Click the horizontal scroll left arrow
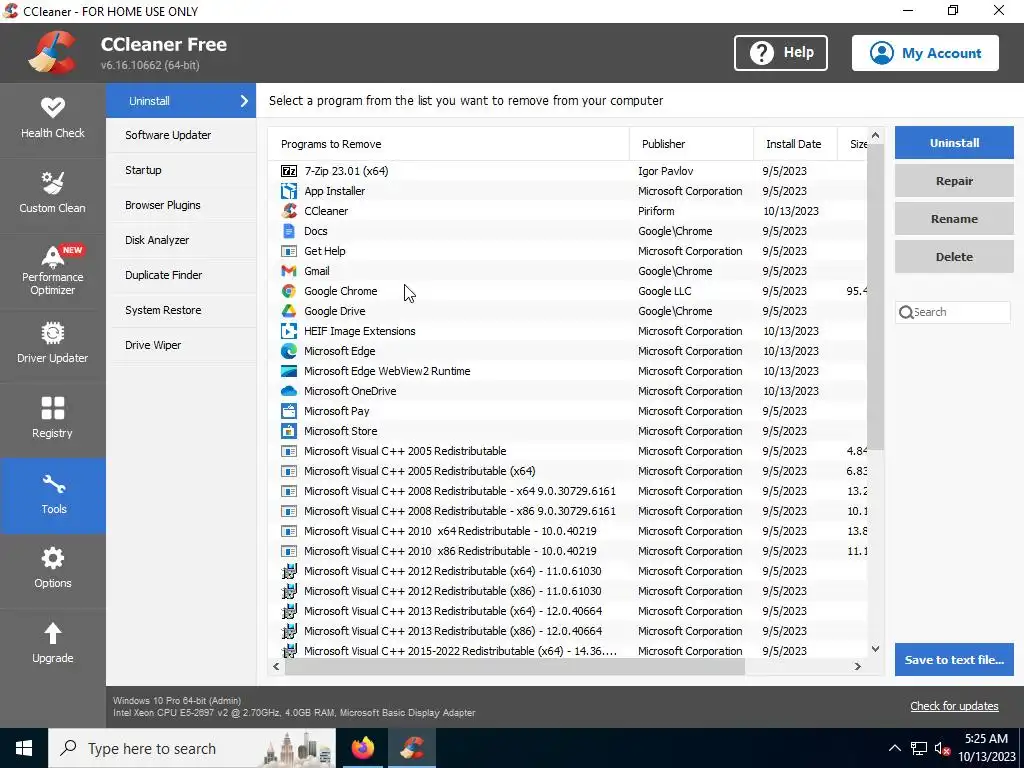 click(276, 666)
